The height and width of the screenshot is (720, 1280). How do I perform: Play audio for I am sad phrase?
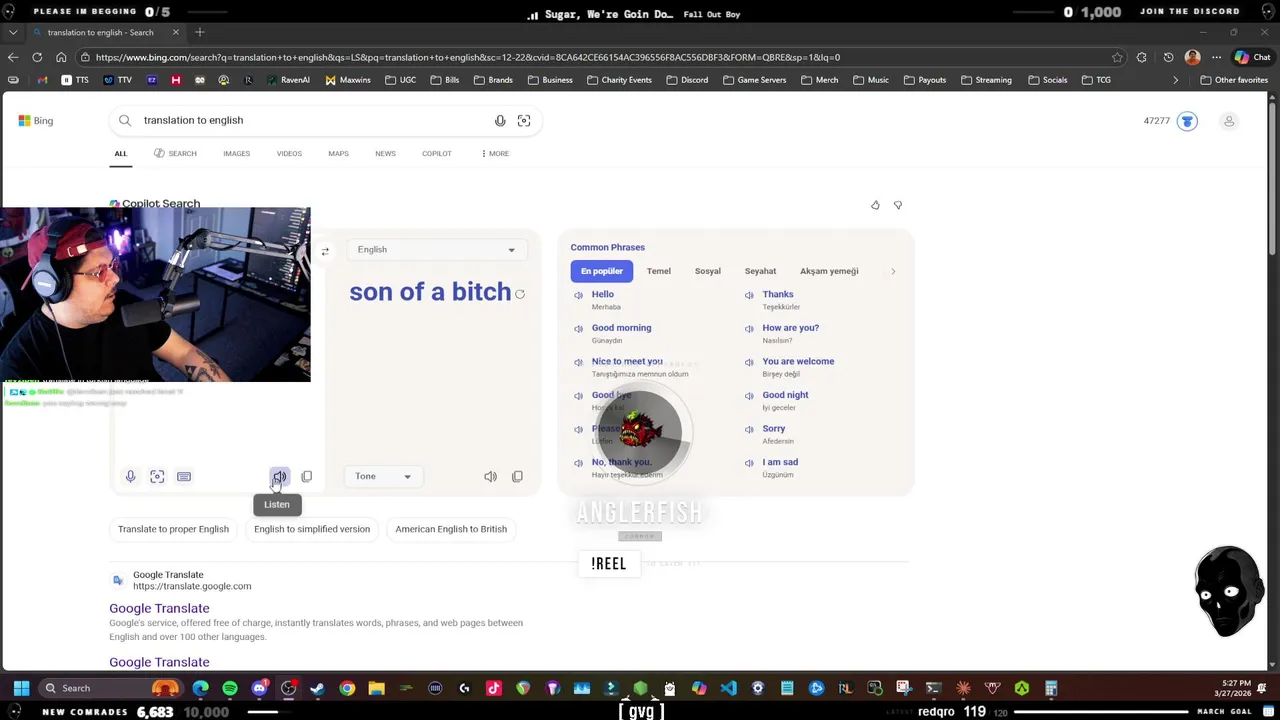749,463
